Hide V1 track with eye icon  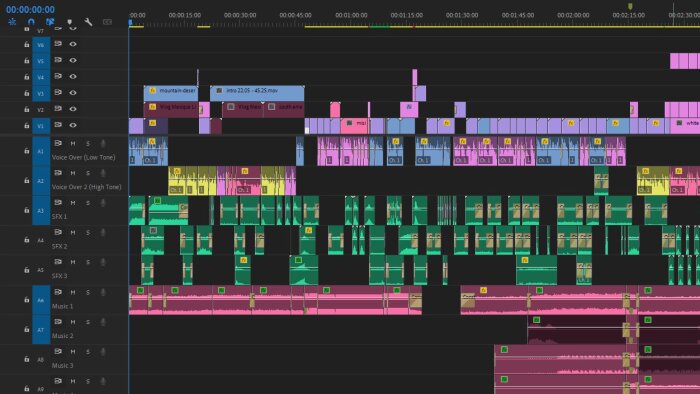pyautogui.click(x=73, y=125)
